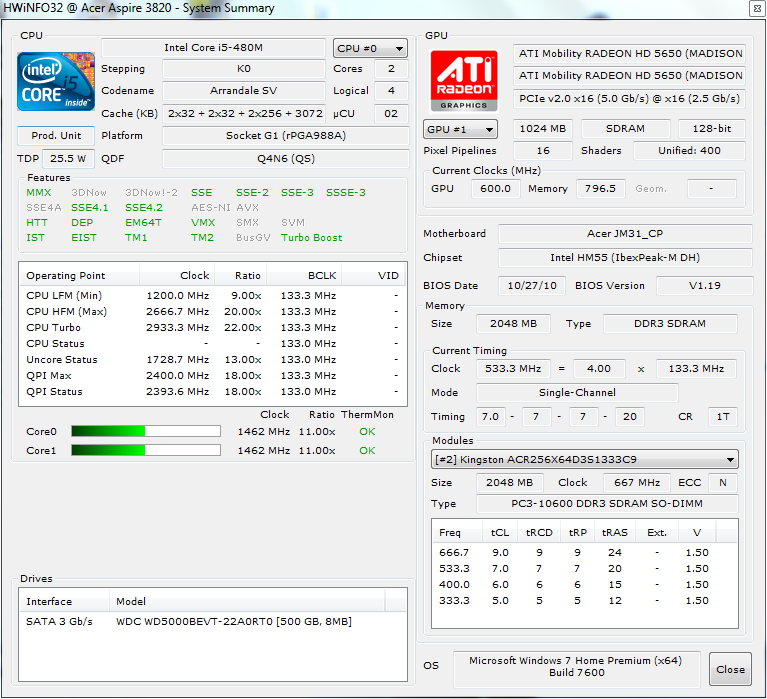Select the CPU Turbo row
The height and width of the screenshot is (699, 767).
tap(212, 328)
